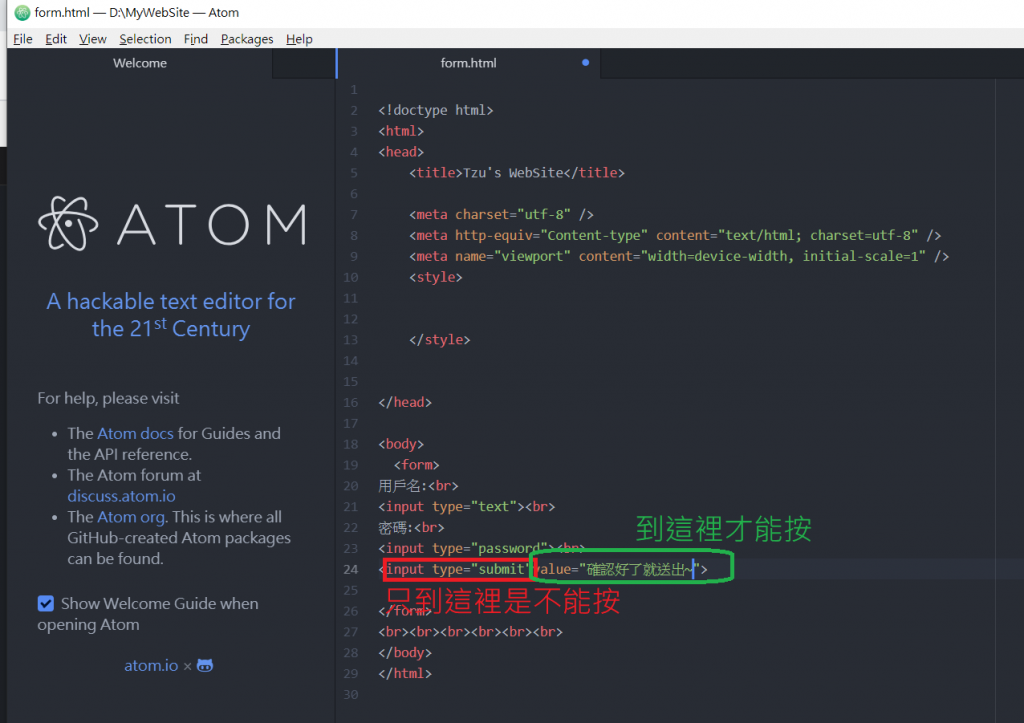Click the closing </style> tag line

pos(440,340)
